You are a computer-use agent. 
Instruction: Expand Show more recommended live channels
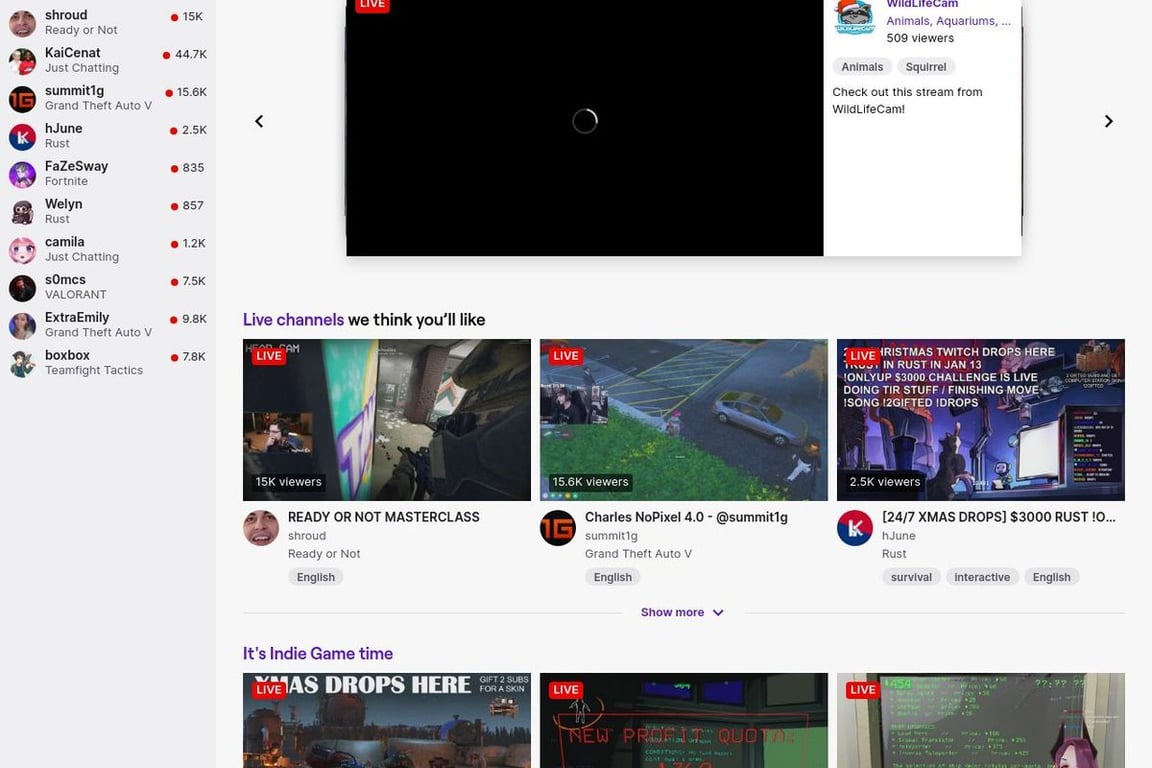click(x=682, y=612)
